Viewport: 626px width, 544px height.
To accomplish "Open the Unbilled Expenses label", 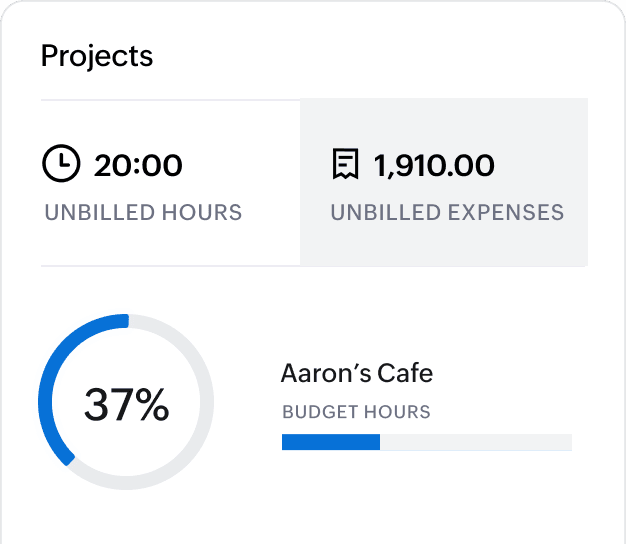I will [x=447, y=213].
